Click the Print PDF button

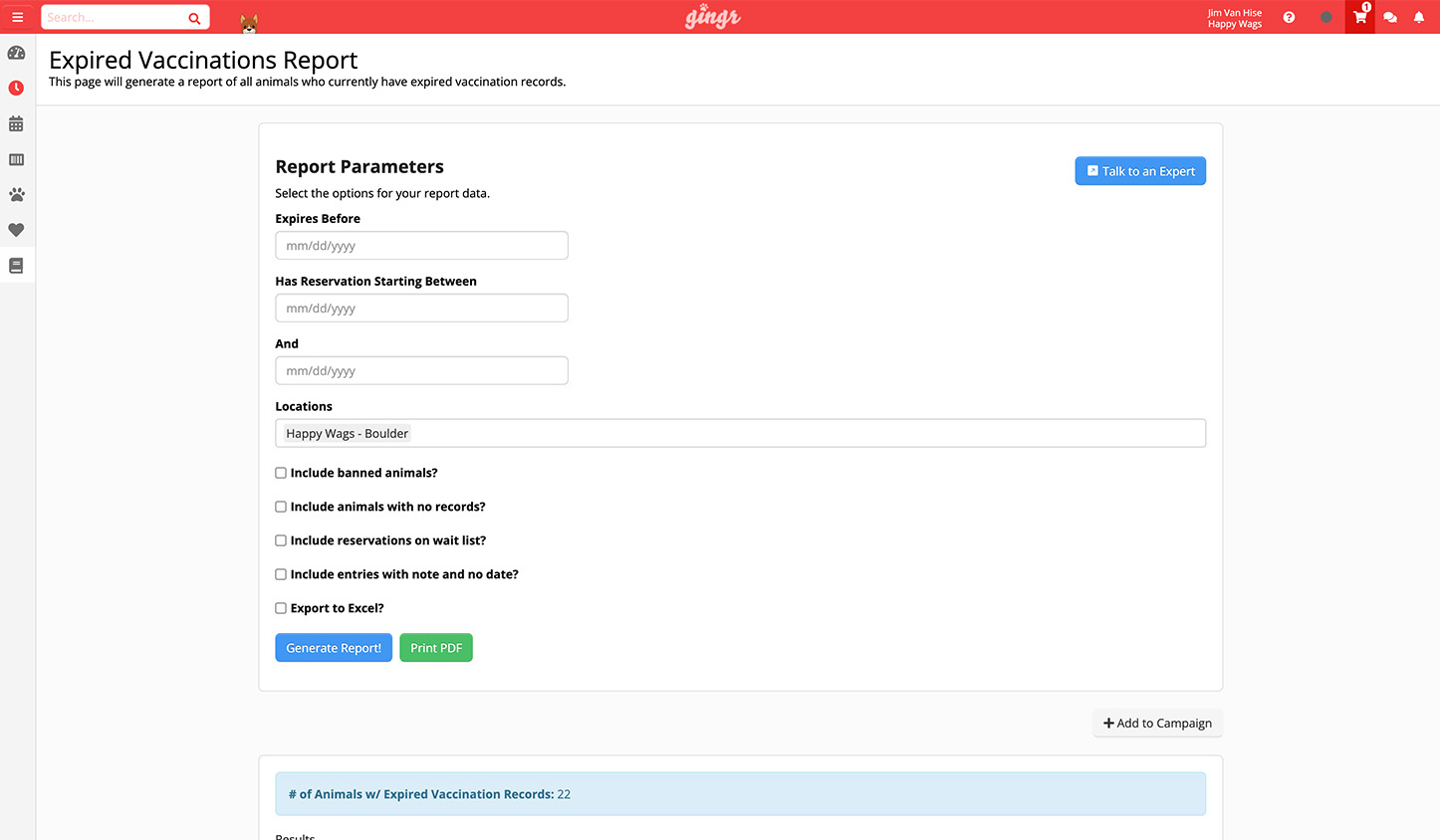[436, 648]
